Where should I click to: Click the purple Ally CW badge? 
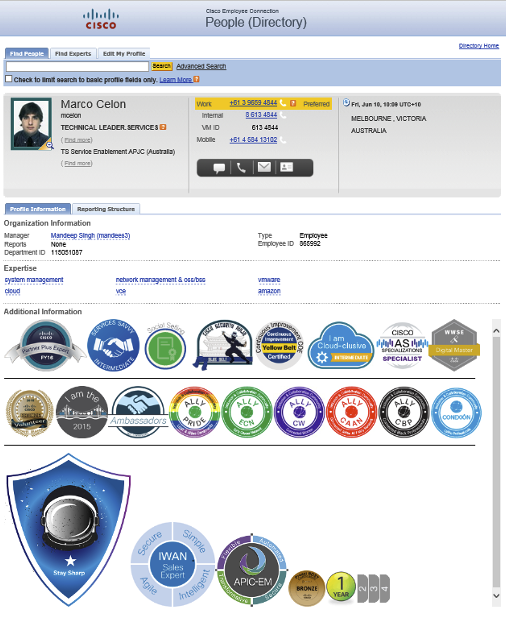299,412
